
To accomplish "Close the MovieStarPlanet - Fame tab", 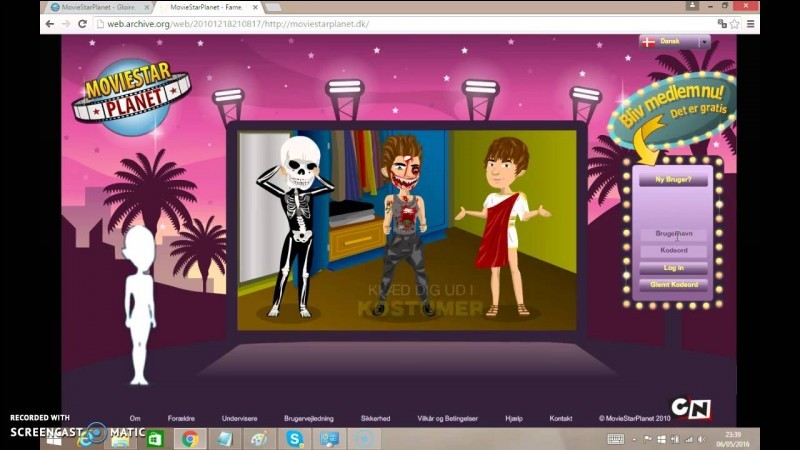I will (x=255, y=7).
